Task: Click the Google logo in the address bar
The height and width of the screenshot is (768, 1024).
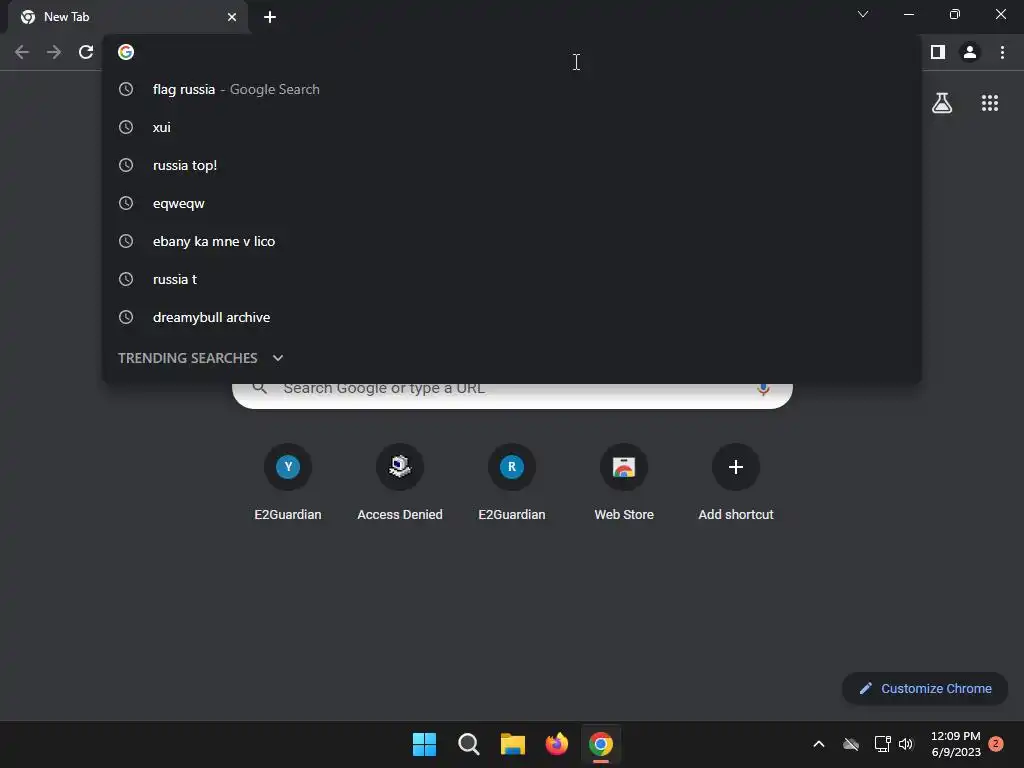Action: (126, 52)
